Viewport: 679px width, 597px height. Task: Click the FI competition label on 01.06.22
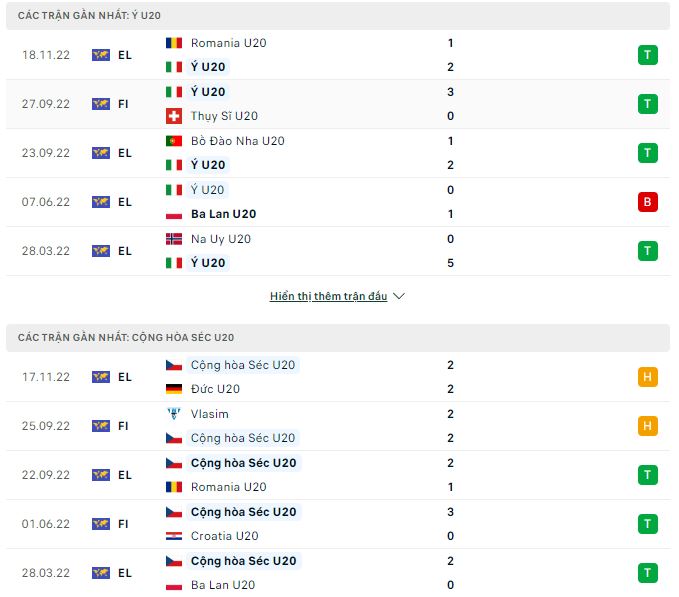coord(124,524)
